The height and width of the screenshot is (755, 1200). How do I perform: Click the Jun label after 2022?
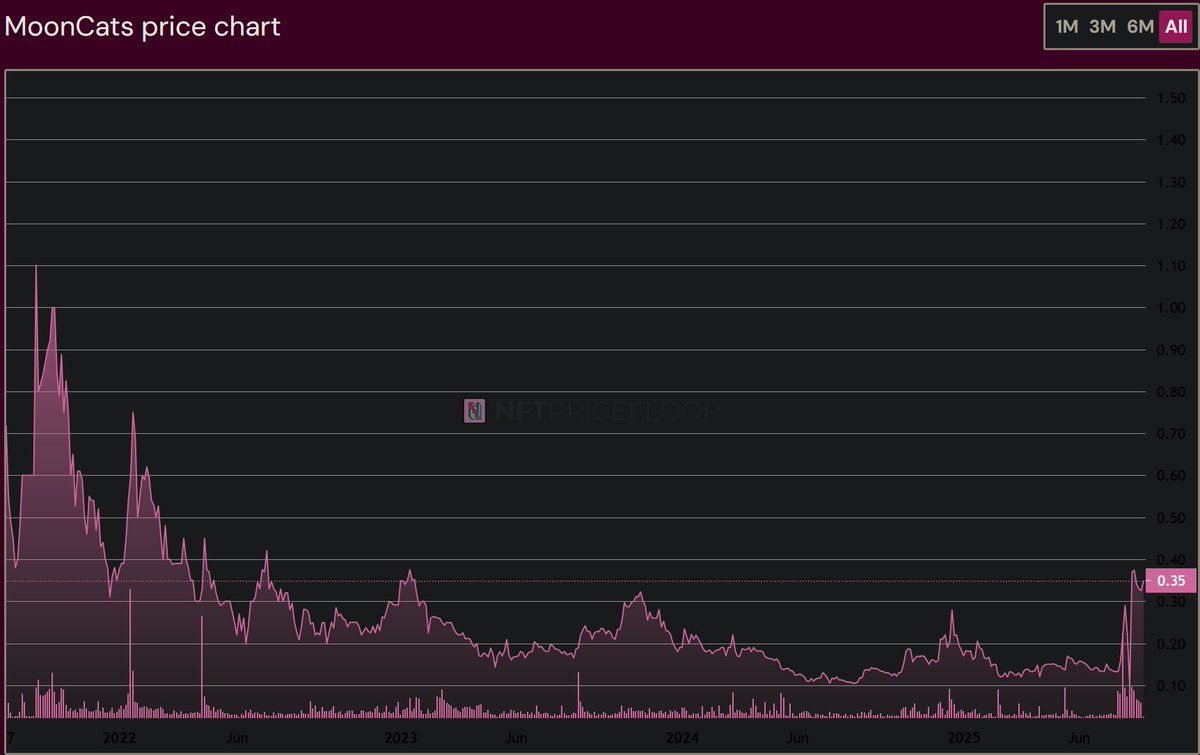click(x=236, y=737)
